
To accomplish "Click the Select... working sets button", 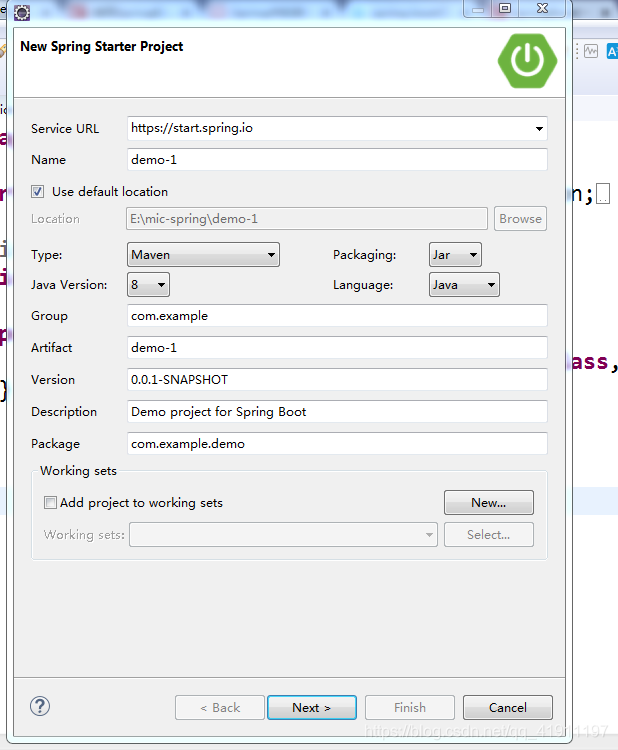I will (x=489, y=534).
